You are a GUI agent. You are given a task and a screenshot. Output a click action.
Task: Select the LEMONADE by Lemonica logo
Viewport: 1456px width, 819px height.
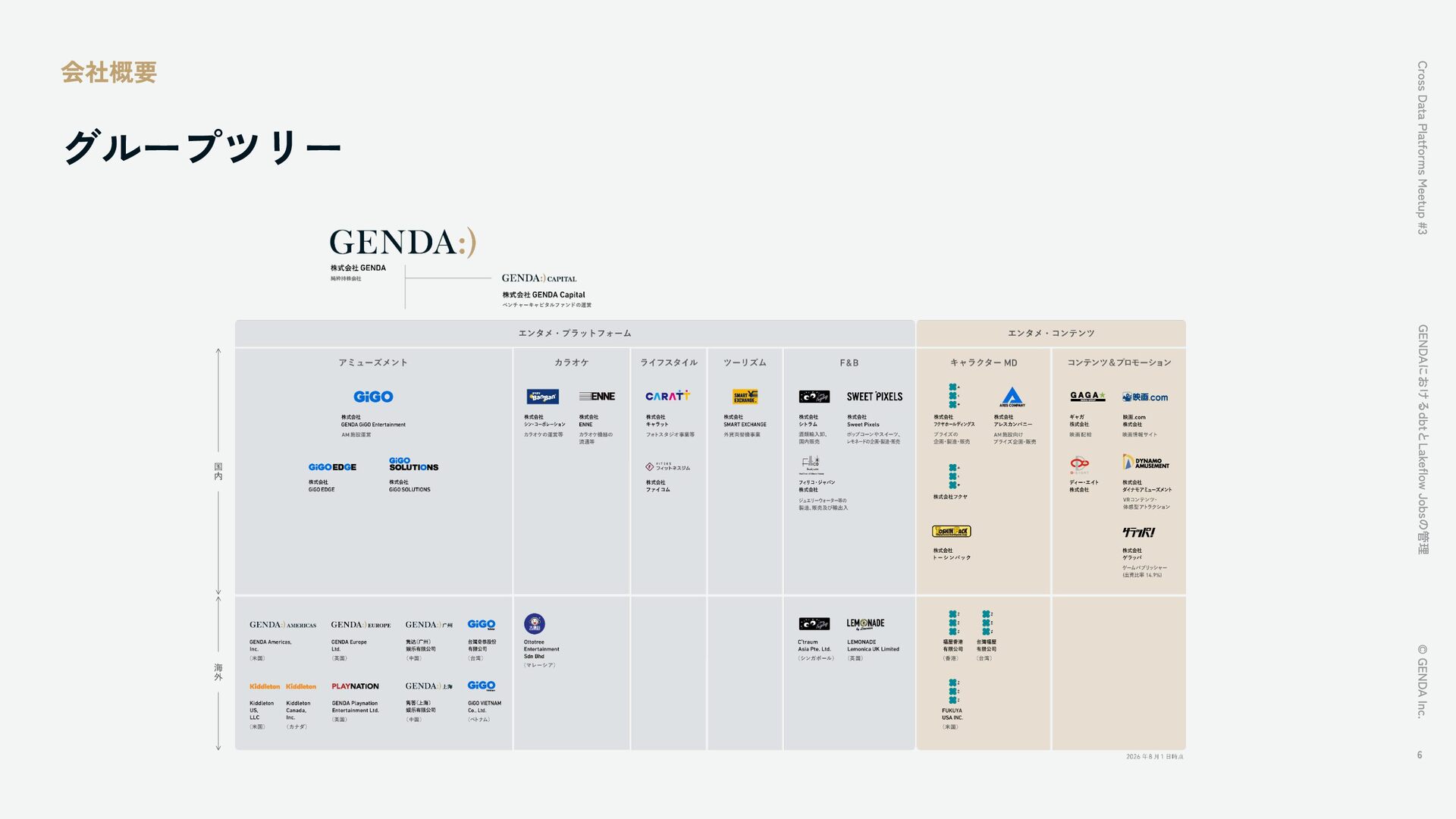[x=865, y=624]
